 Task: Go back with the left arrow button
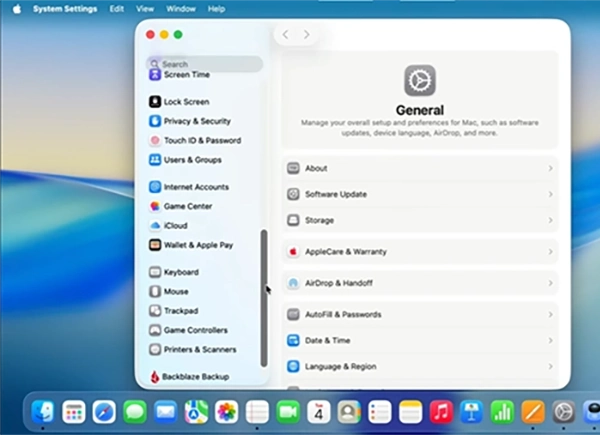click(x=285, y=34)
